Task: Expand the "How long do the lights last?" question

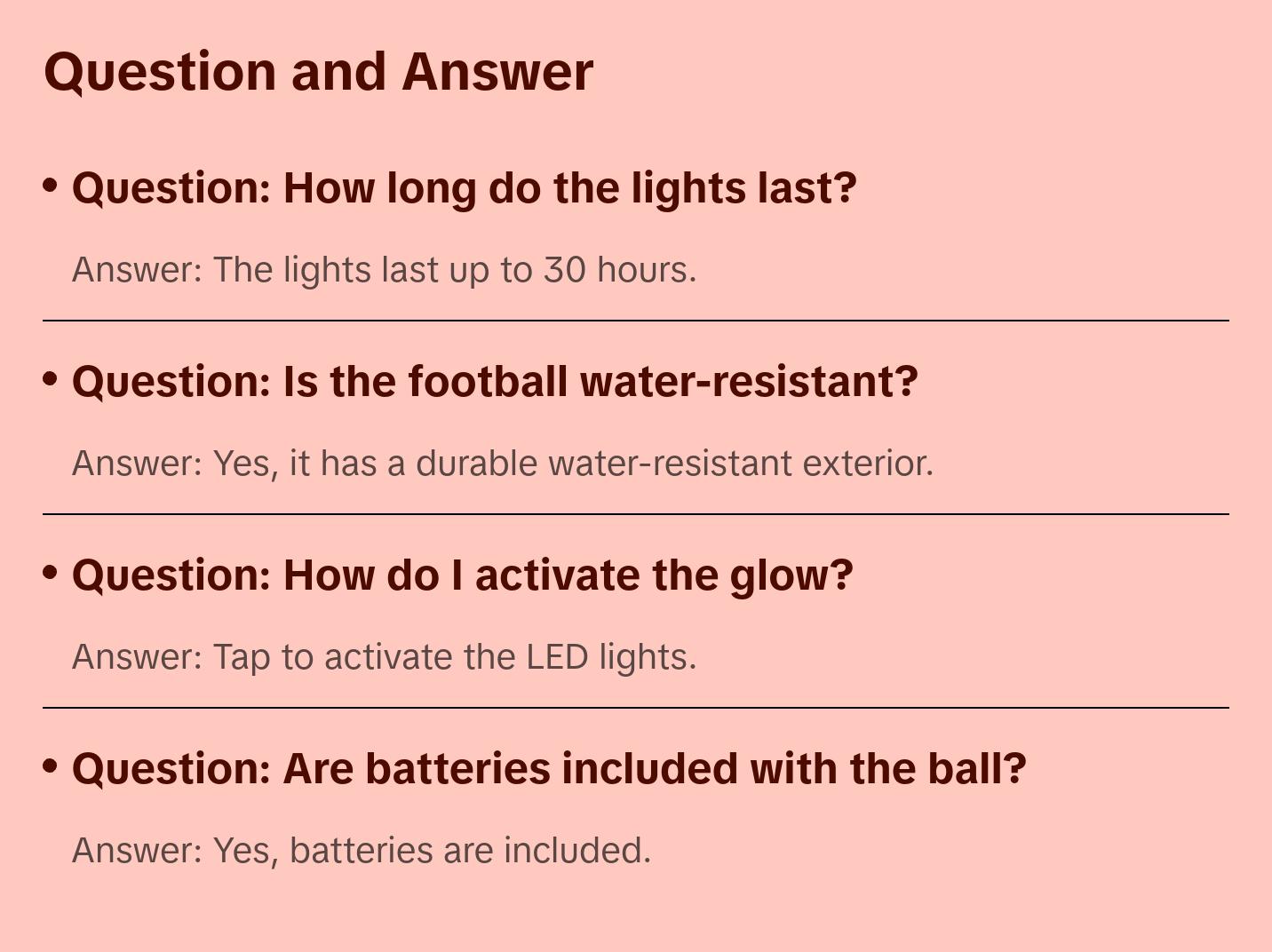Action: click(464, 188)
